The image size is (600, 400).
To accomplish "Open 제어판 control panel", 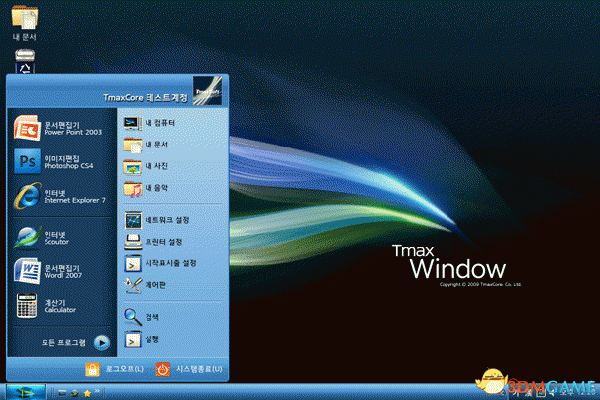I will [145, 285].
